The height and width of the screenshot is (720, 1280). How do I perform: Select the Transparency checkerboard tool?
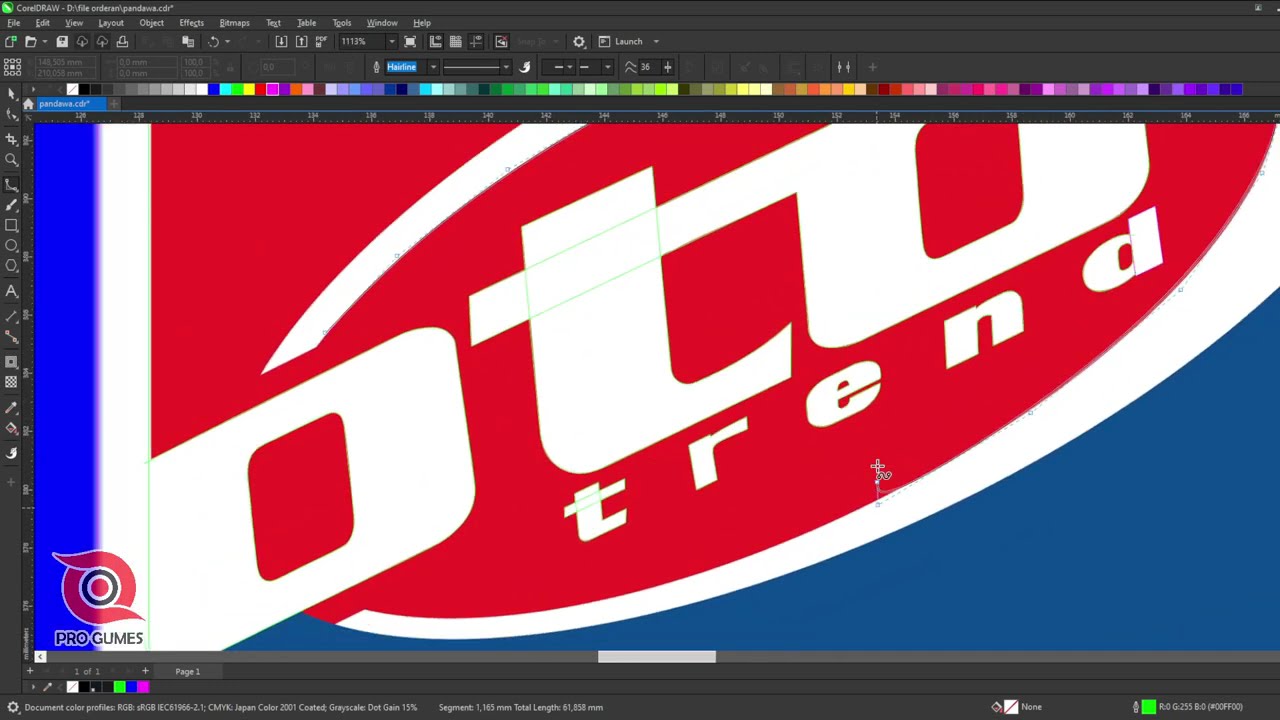click(x=11, y=382)
